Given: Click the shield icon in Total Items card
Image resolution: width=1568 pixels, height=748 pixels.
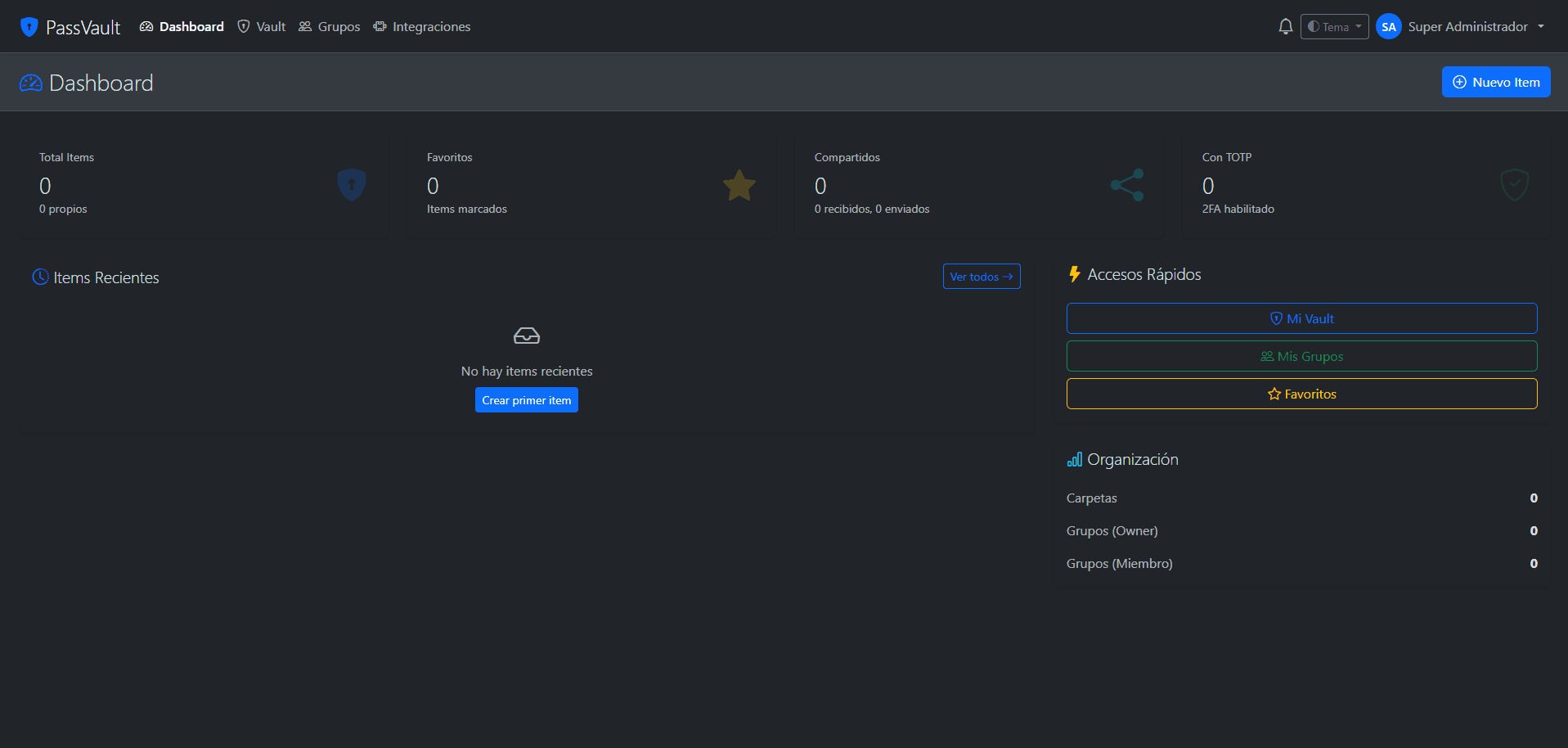Looking at the screenshot, I should [352, 185].
